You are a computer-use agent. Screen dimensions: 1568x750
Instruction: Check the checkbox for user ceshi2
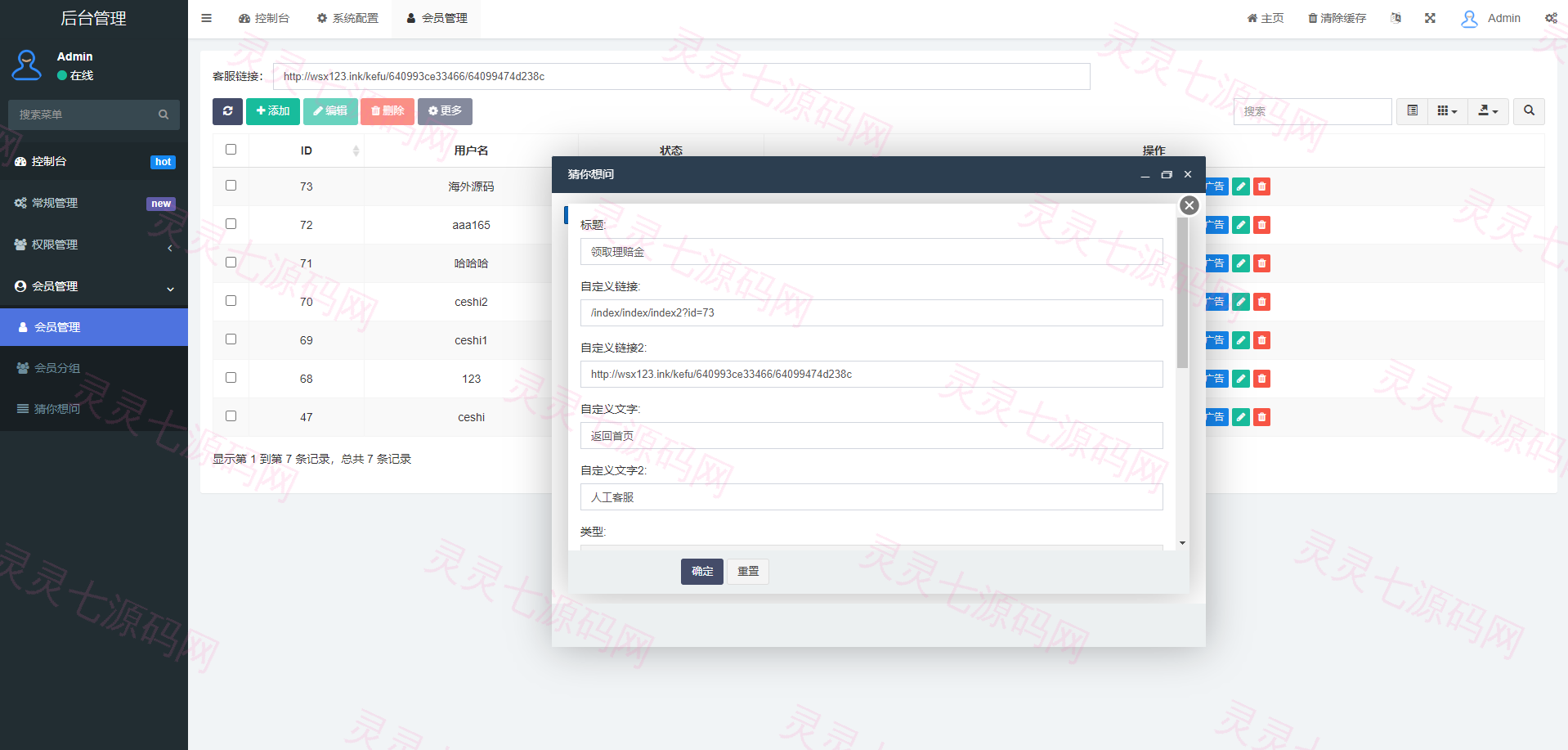[x=231, y=301]
